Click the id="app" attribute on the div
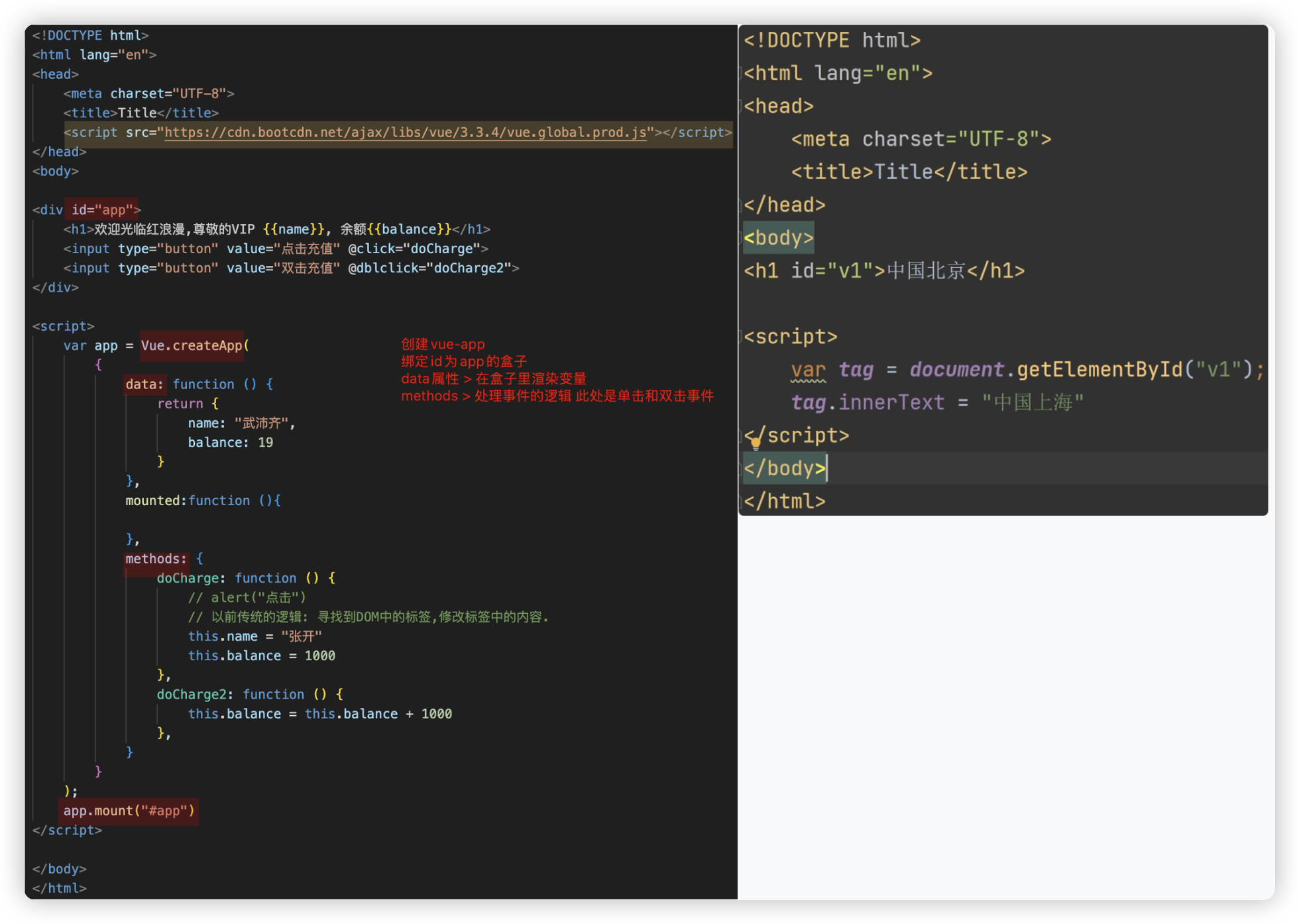Screen dimensions: 1299x924 [103, 210]
